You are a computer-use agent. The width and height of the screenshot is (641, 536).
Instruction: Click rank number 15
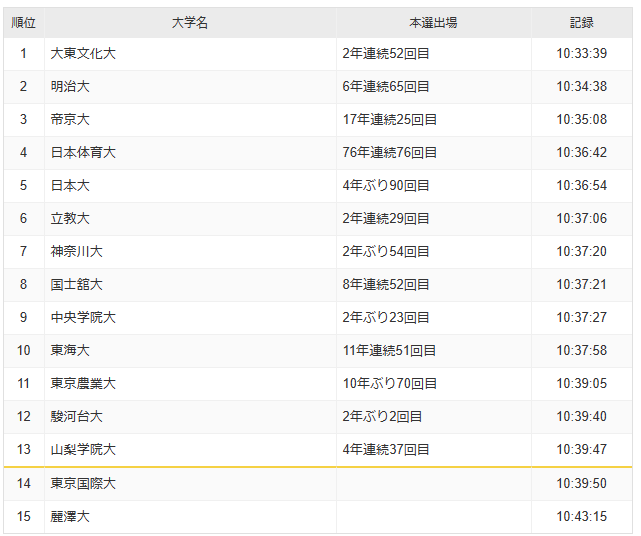tap(24, 517)
